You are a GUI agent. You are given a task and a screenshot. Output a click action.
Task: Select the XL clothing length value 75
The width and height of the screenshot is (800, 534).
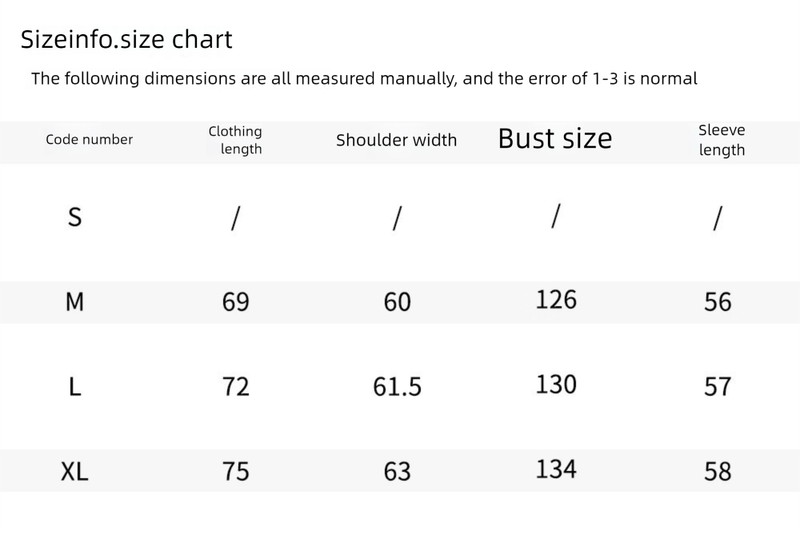click(236, 472)
